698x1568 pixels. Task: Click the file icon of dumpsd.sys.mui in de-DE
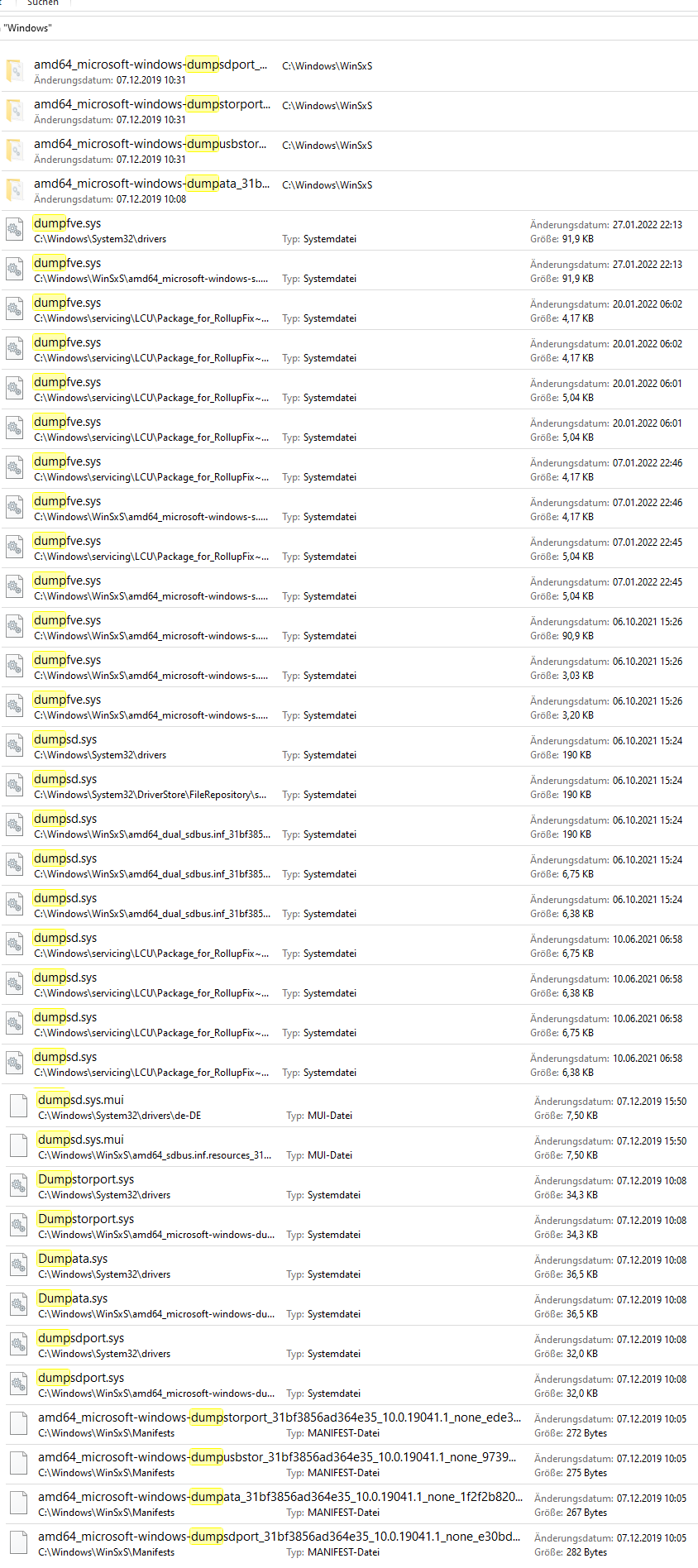click(x=19, y=1107)
